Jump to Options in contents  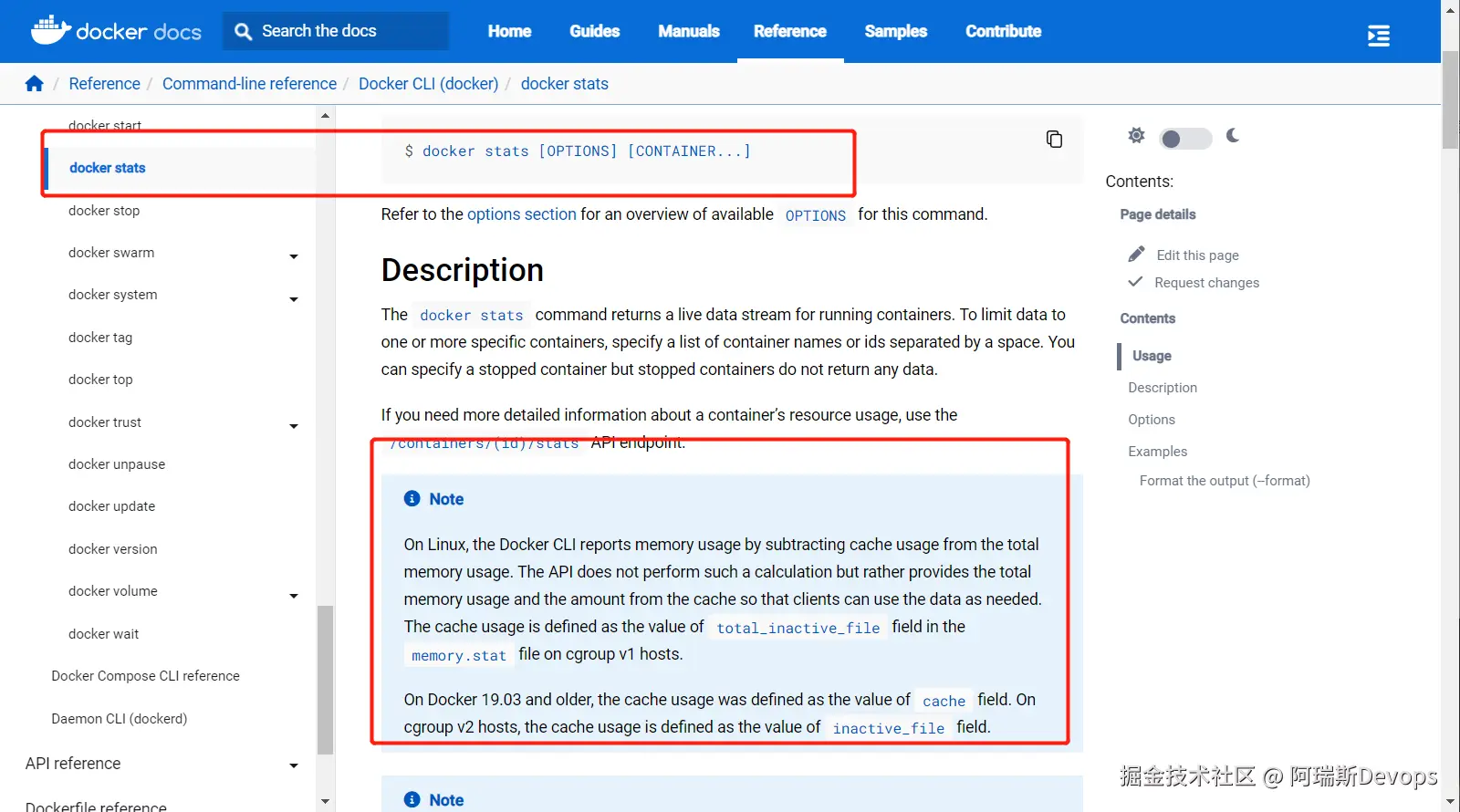click(x=1151, y=420)
